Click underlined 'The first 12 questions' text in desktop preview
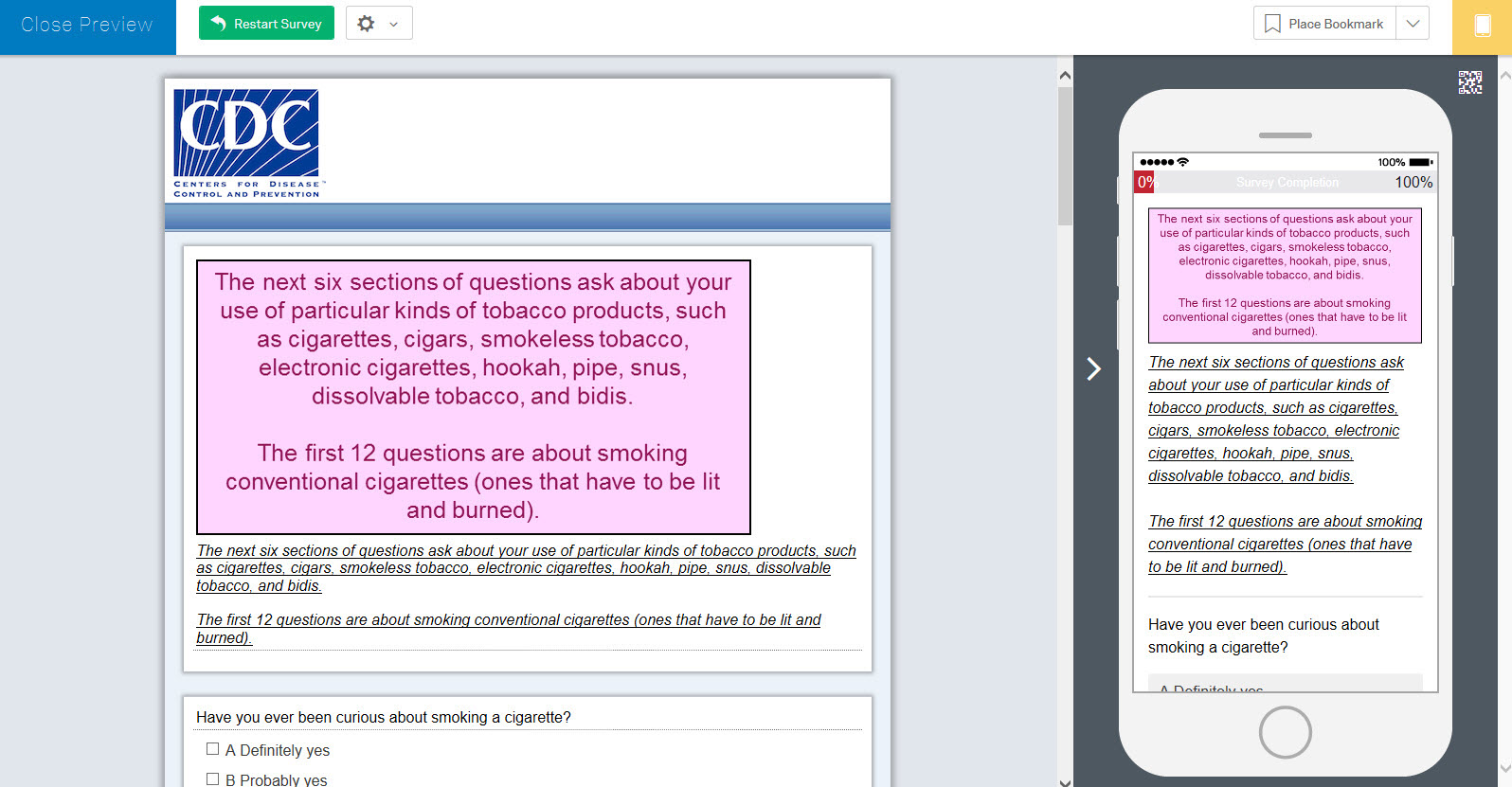The width and height of the screenshot is (1512, 787). coord(509,629)
